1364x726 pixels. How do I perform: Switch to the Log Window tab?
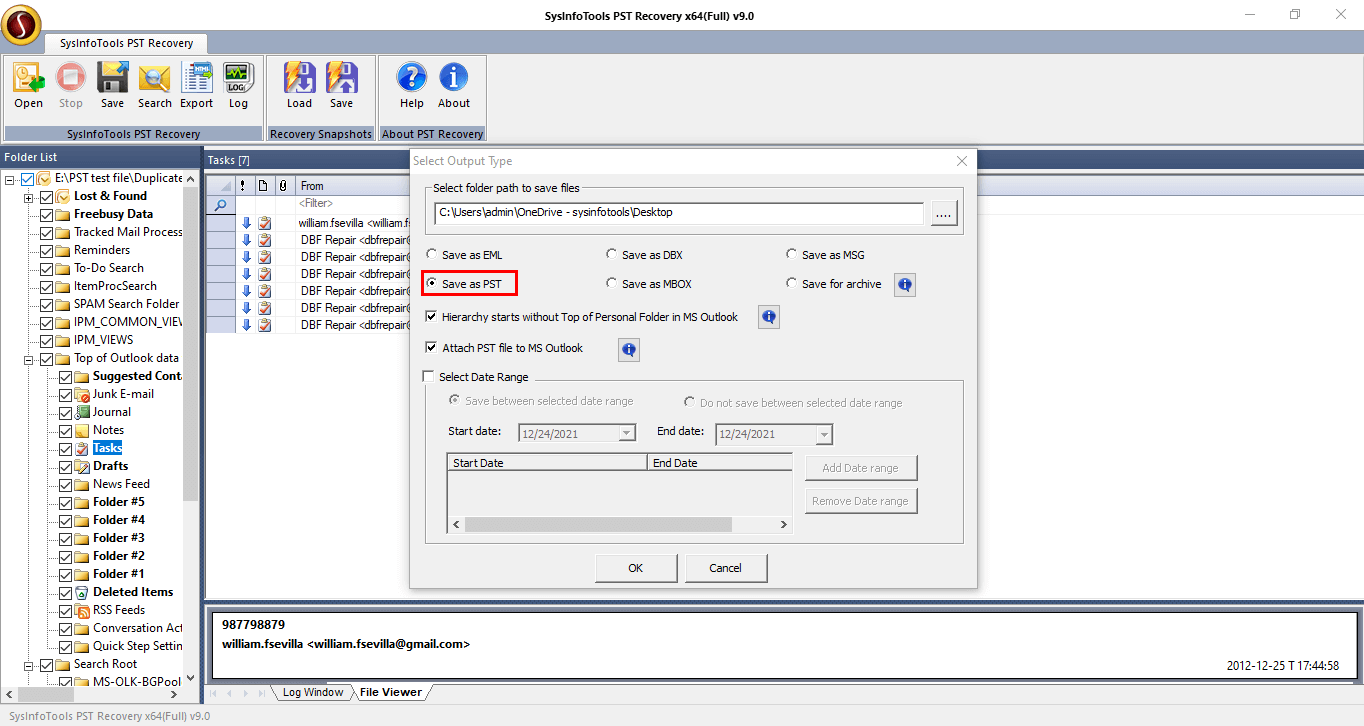(x=312, y=692)
